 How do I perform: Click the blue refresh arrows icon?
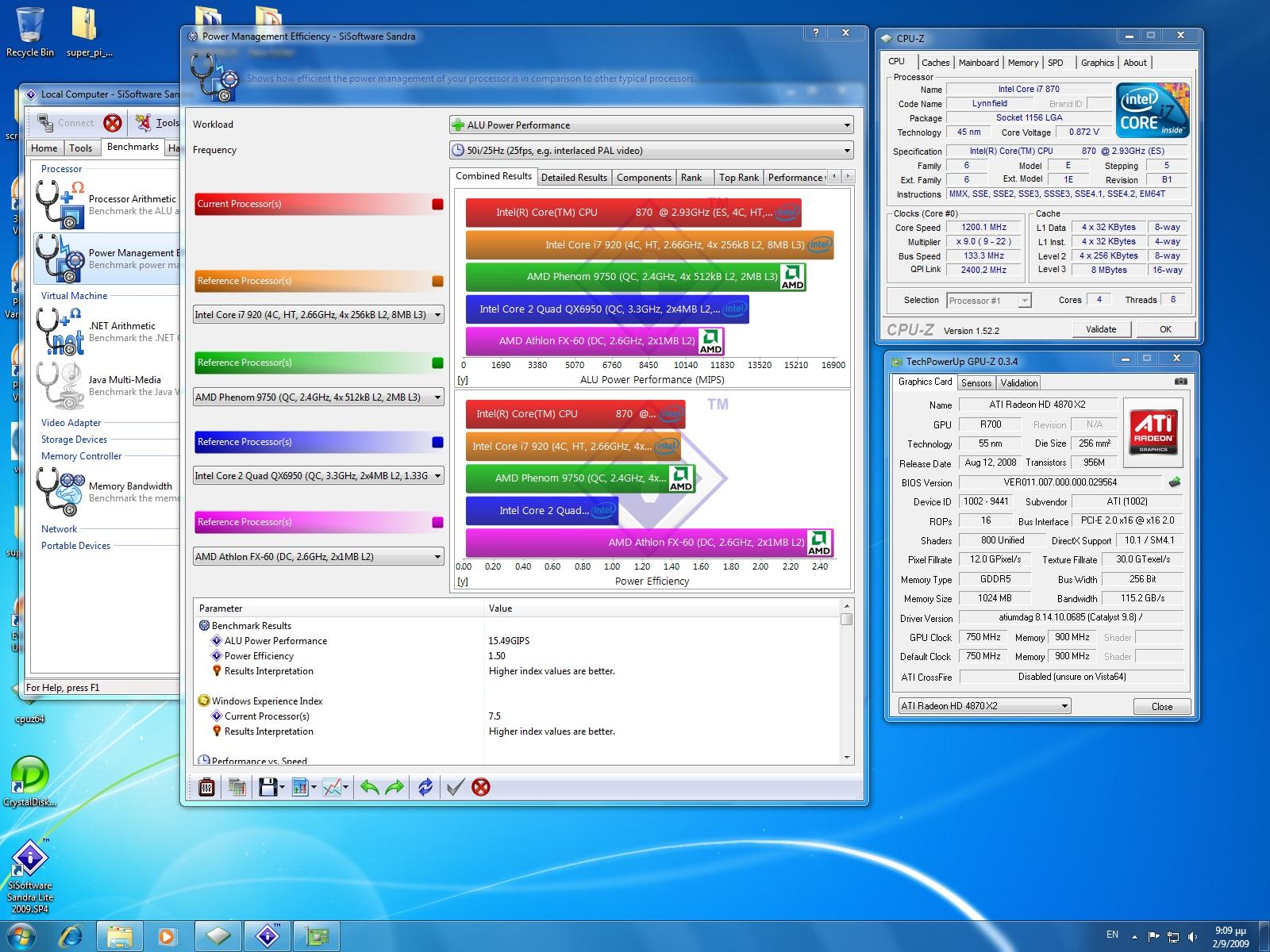pyautogui.click(x=425, y=787)
